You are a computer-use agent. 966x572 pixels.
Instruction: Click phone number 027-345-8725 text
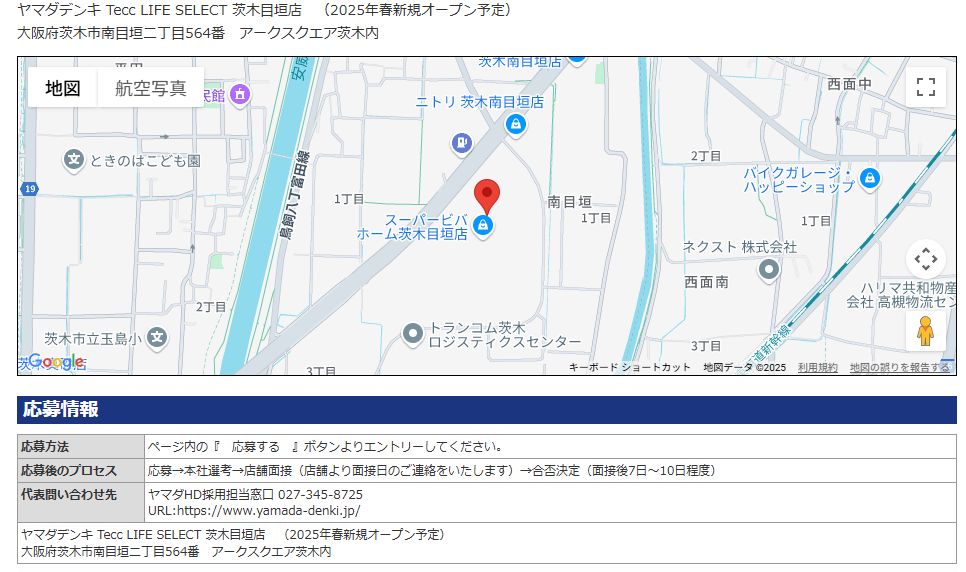click(x=320, y=494)
